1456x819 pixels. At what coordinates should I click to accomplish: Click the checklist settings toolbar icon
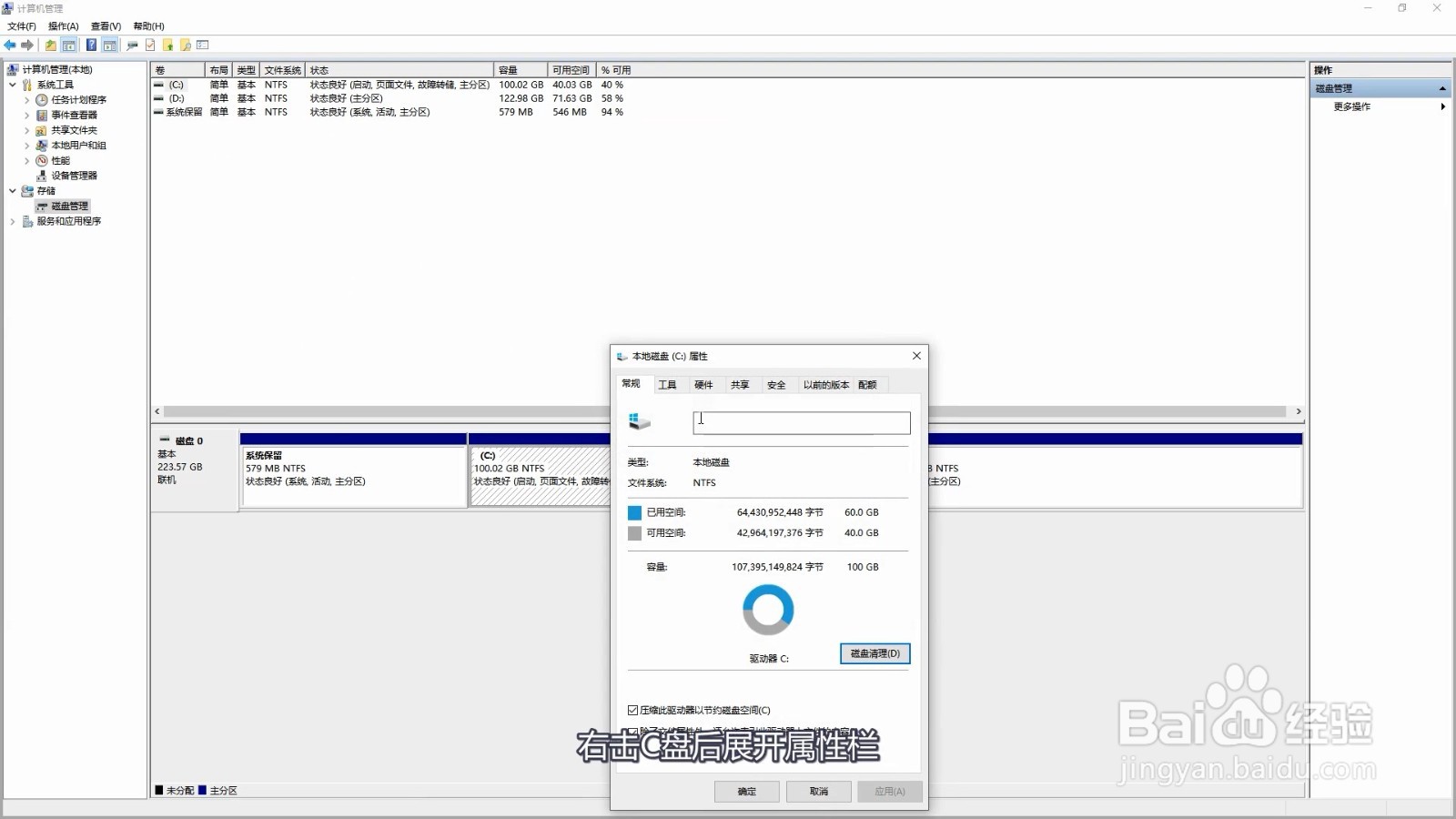(203, 45)
